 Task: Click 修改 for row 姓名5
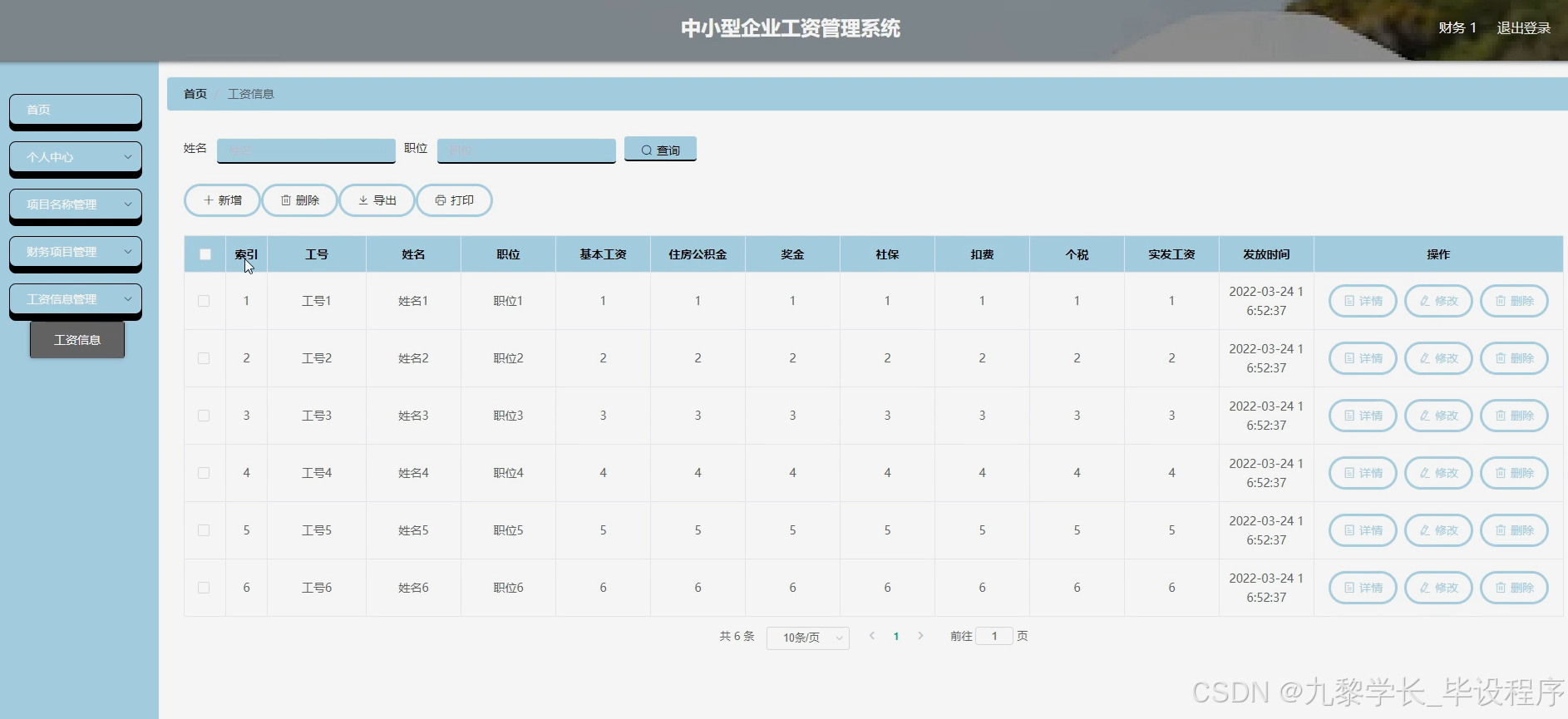click(x=1438, y=530)
